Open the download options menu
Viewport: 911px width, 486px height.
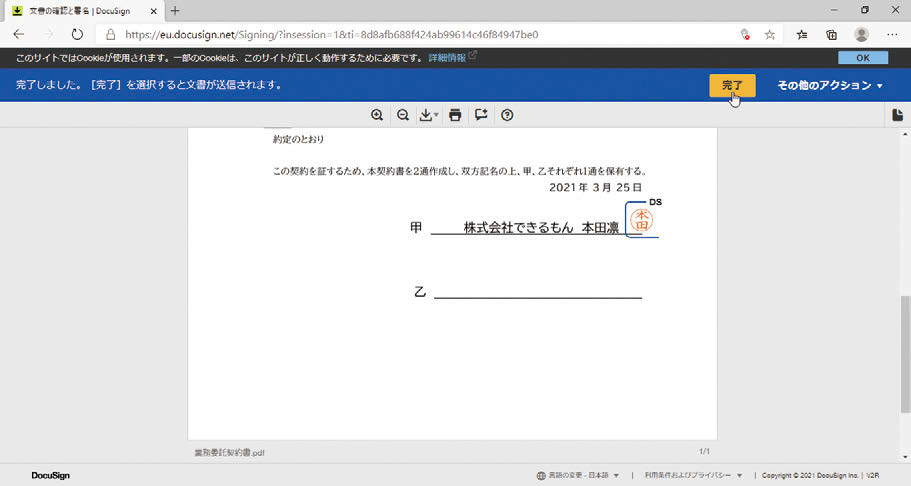(x=429, y=115)
